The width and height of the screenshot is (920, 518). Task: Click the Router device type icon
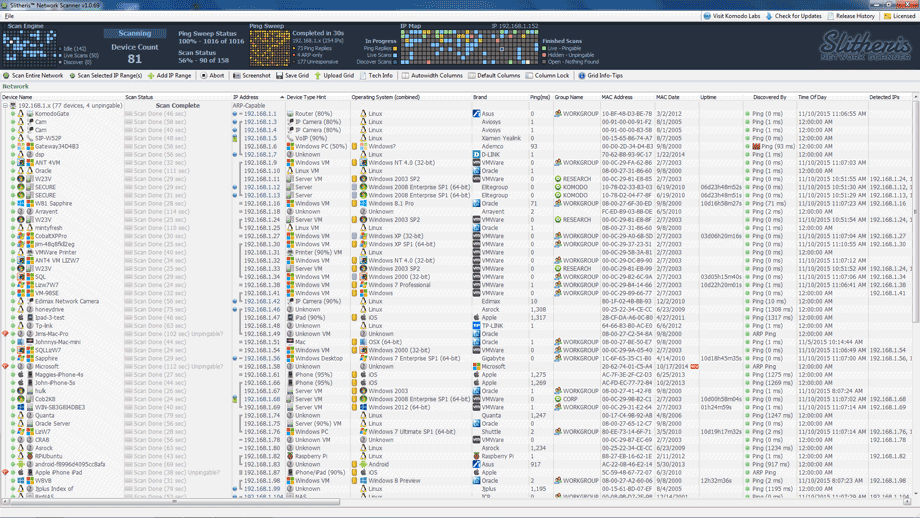[x=290, y=114]
